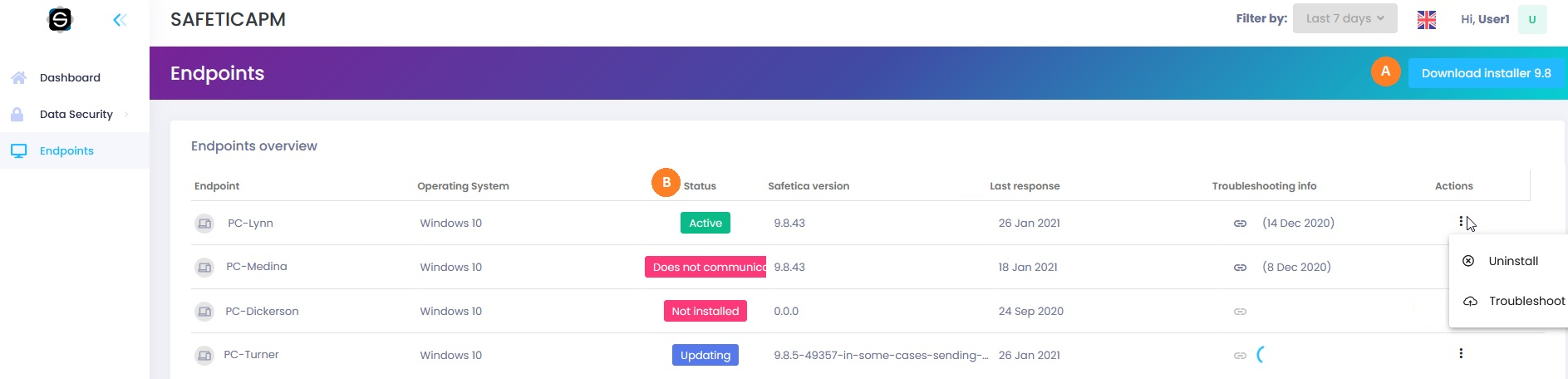The width and height of the screenshot is (1568, 379).
Task: Click the Data Security lock icon
Action: (17, 114)
